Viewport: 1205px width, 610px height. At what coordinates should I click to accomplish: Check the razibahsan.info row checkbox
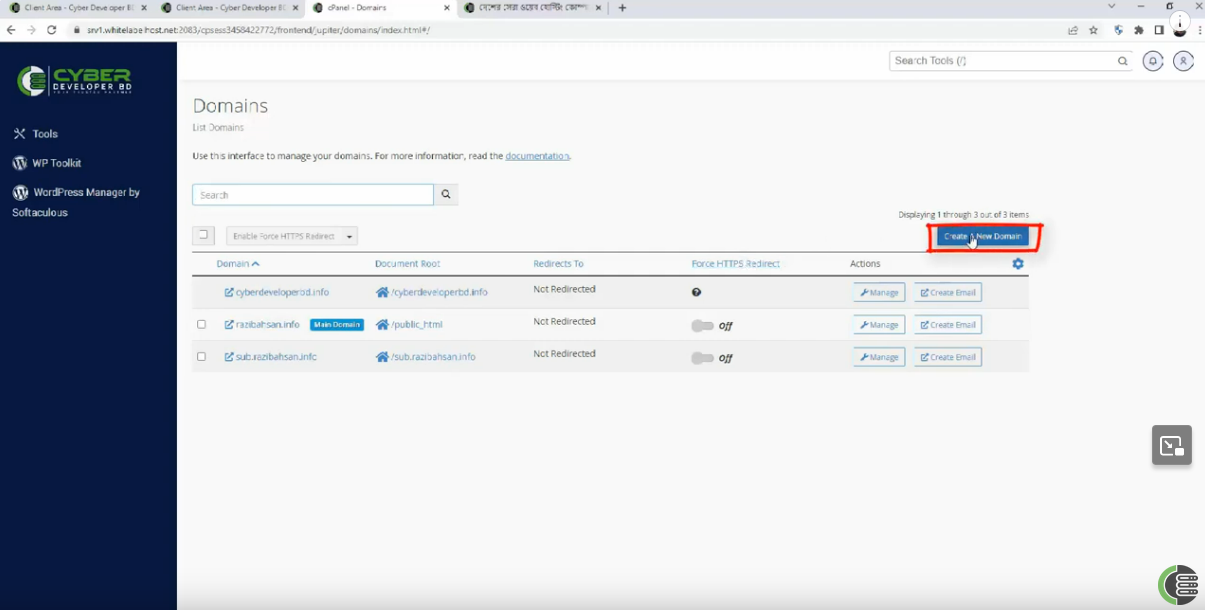pos(201,325)
